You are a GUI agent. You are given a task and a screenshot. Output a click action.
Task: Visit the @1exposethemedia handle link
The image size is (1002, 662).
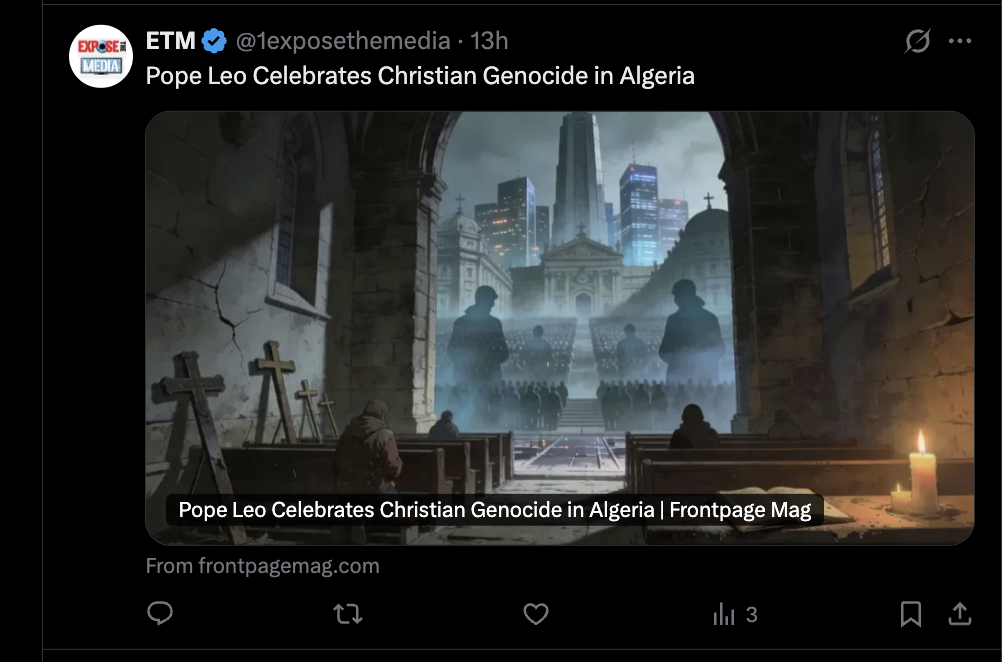coord(343,41)
